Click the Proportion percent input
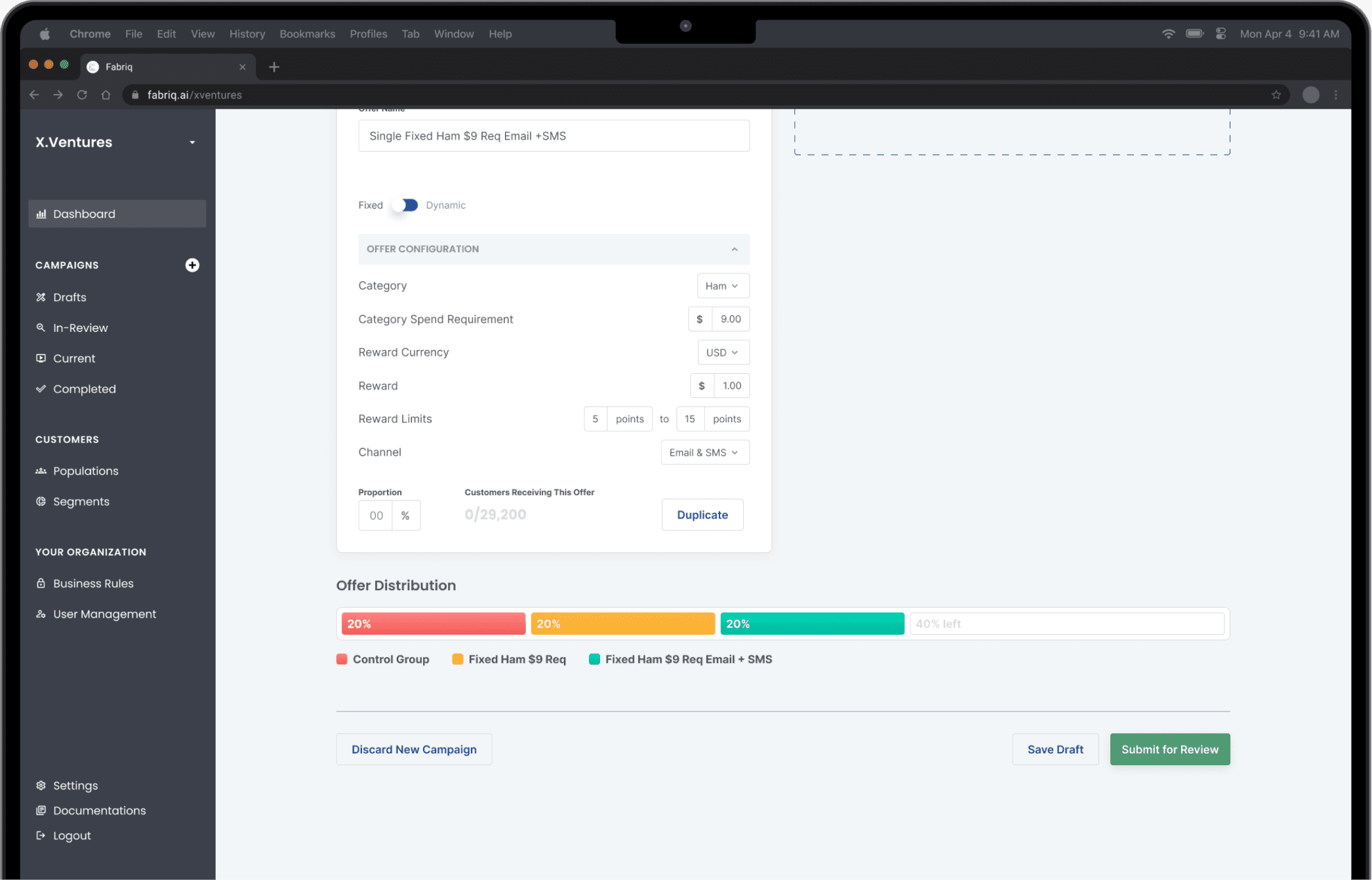1372x880 pixels. click(x=376, y=515)
